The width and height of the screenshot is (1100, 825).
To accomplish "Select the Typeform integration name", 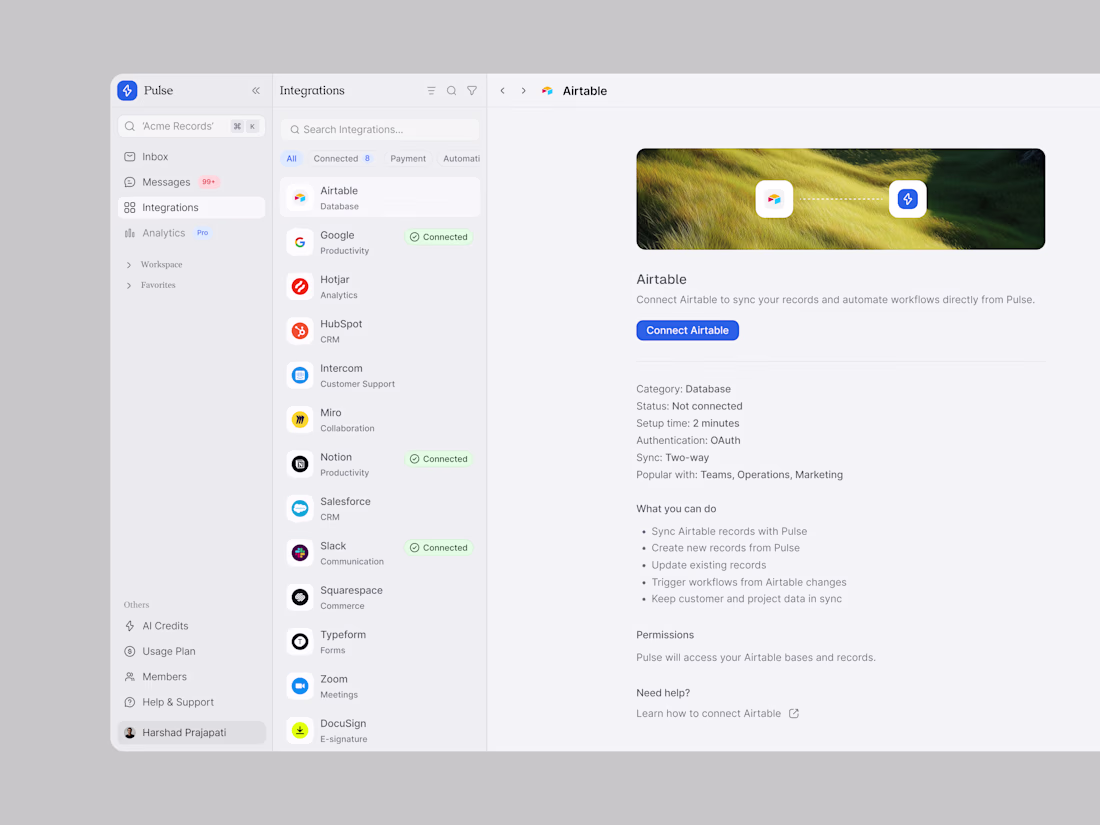I will pos(343,635).
